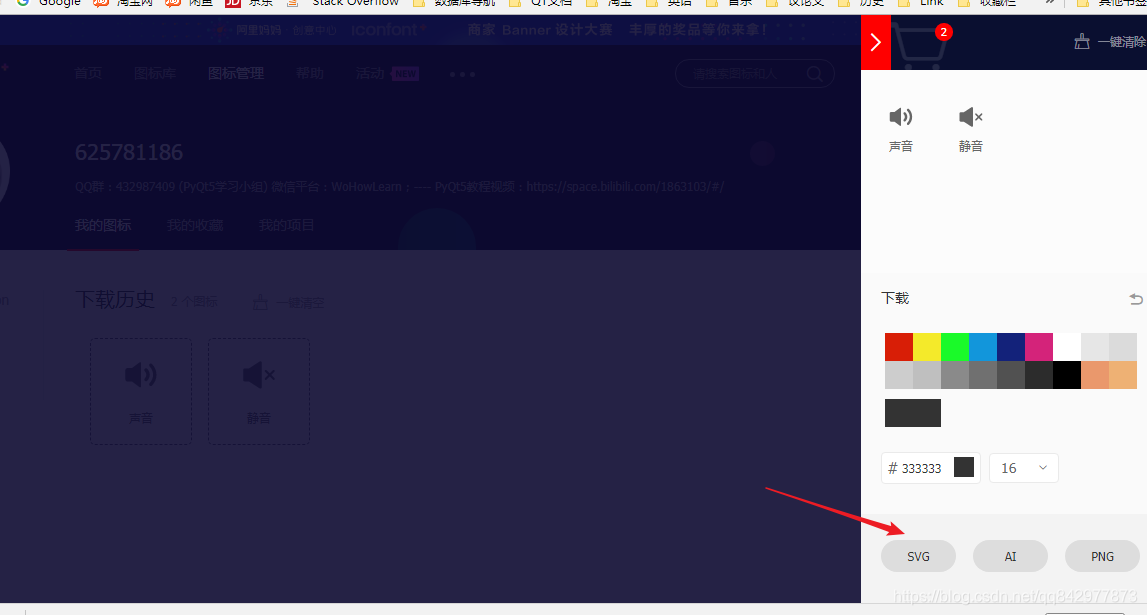Image resolution: width=1147 pixels, height=615 pixels.
Task: Edit the hex color field 333333
Action: [x=922, y=468]
